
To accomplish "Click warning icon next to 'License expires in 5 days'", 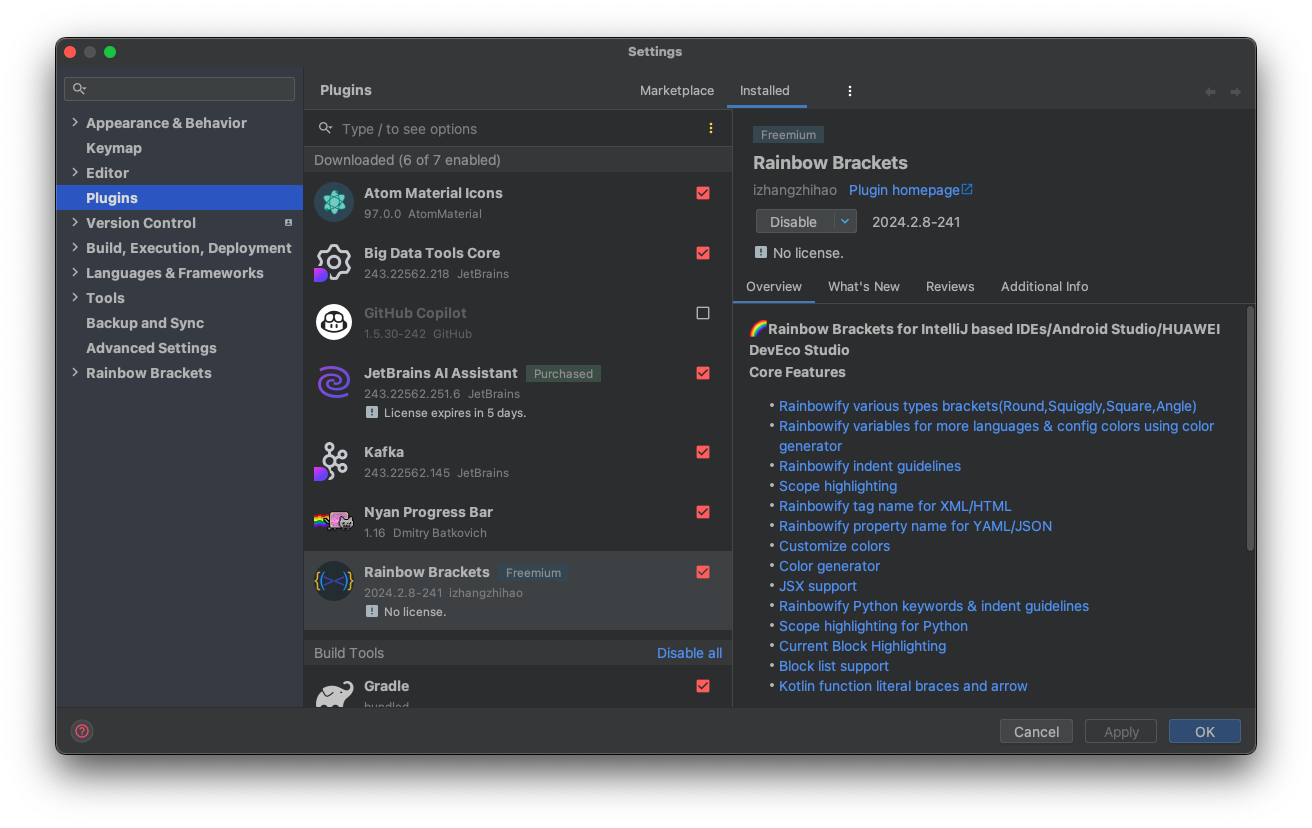I will pos(372,412).
